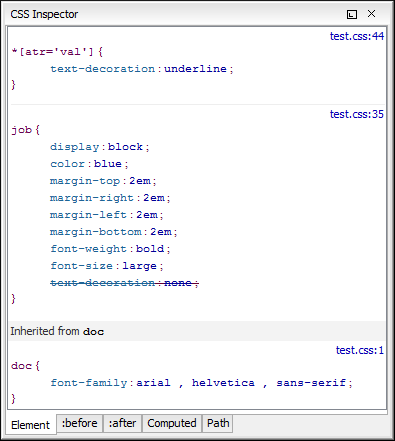Click the doc selector rule
This screenshot has height=441, width=395.
22,366
